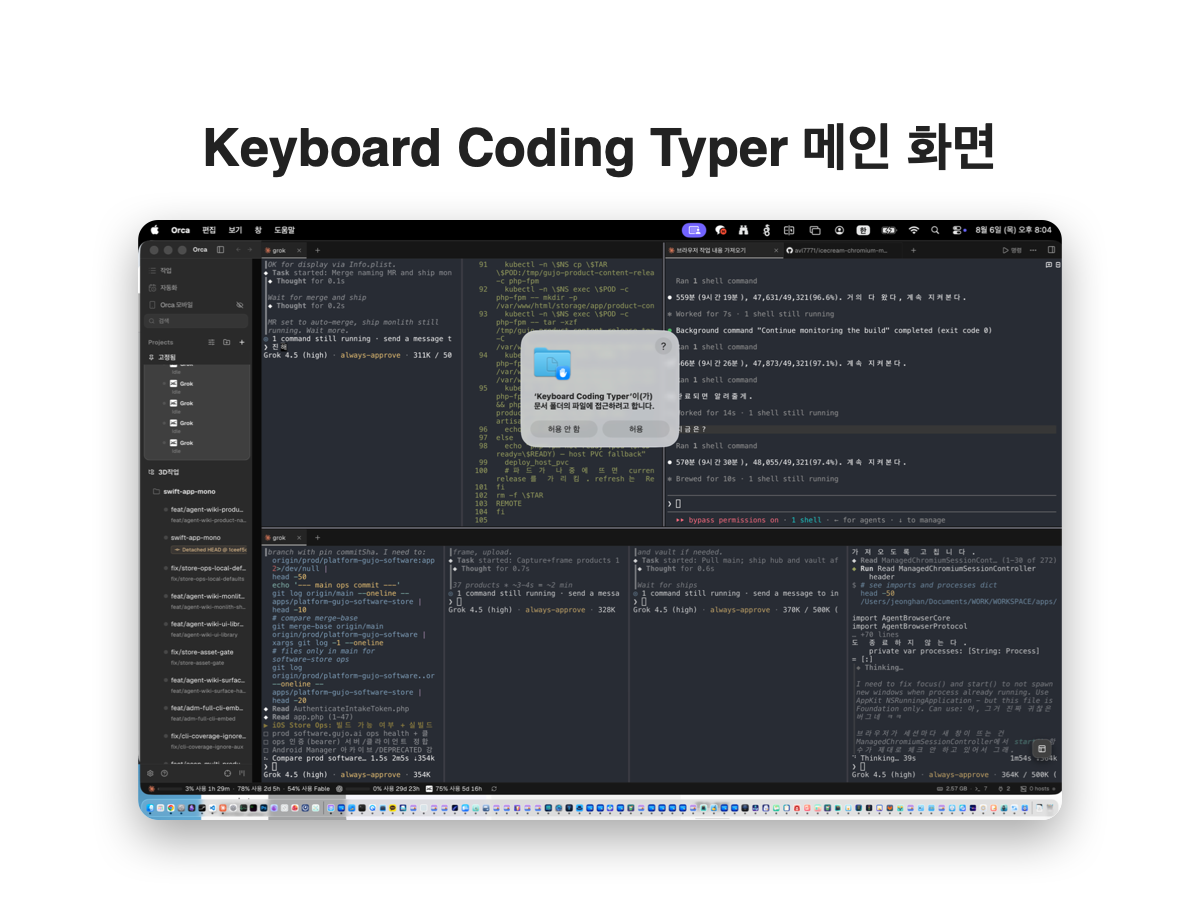Open the 편집 menu

point(209,230)
